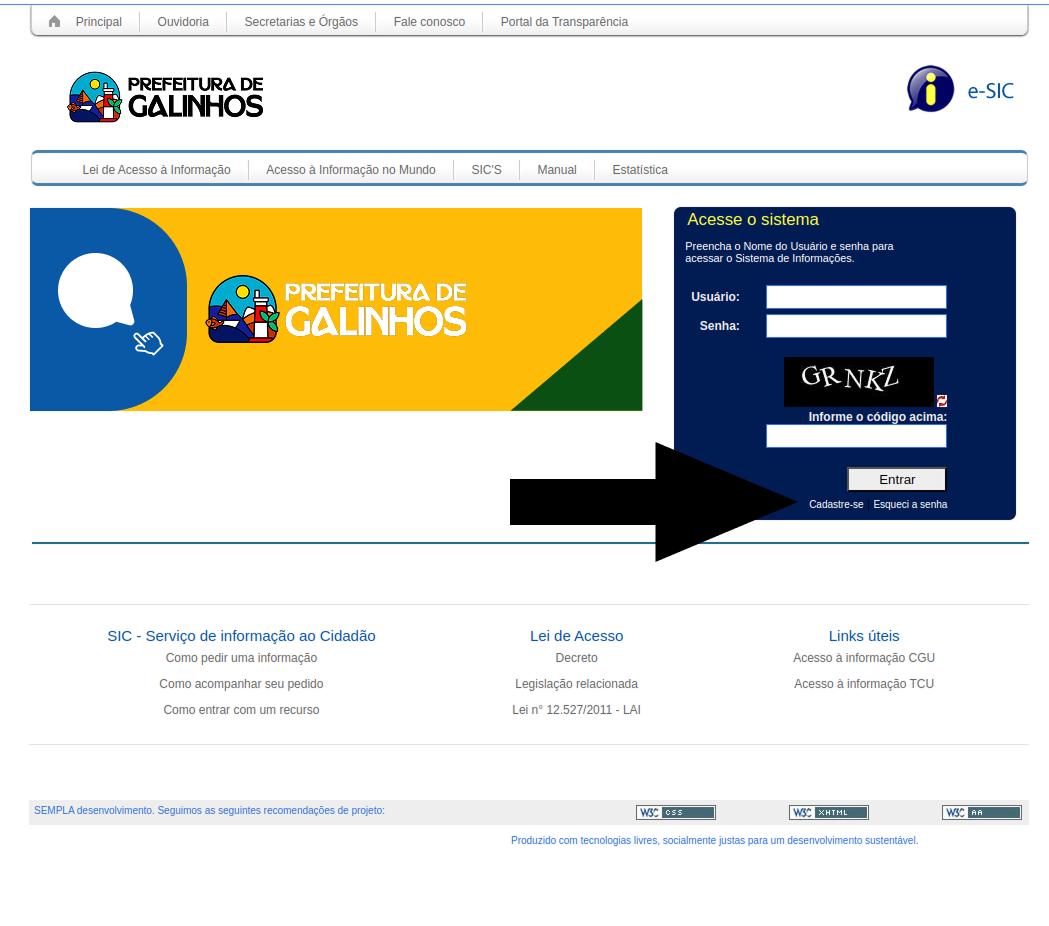The image size is (1049, 926).
Task: Click the yellow Prefeitura de Galinhos banner
Action: click(336, 309)
